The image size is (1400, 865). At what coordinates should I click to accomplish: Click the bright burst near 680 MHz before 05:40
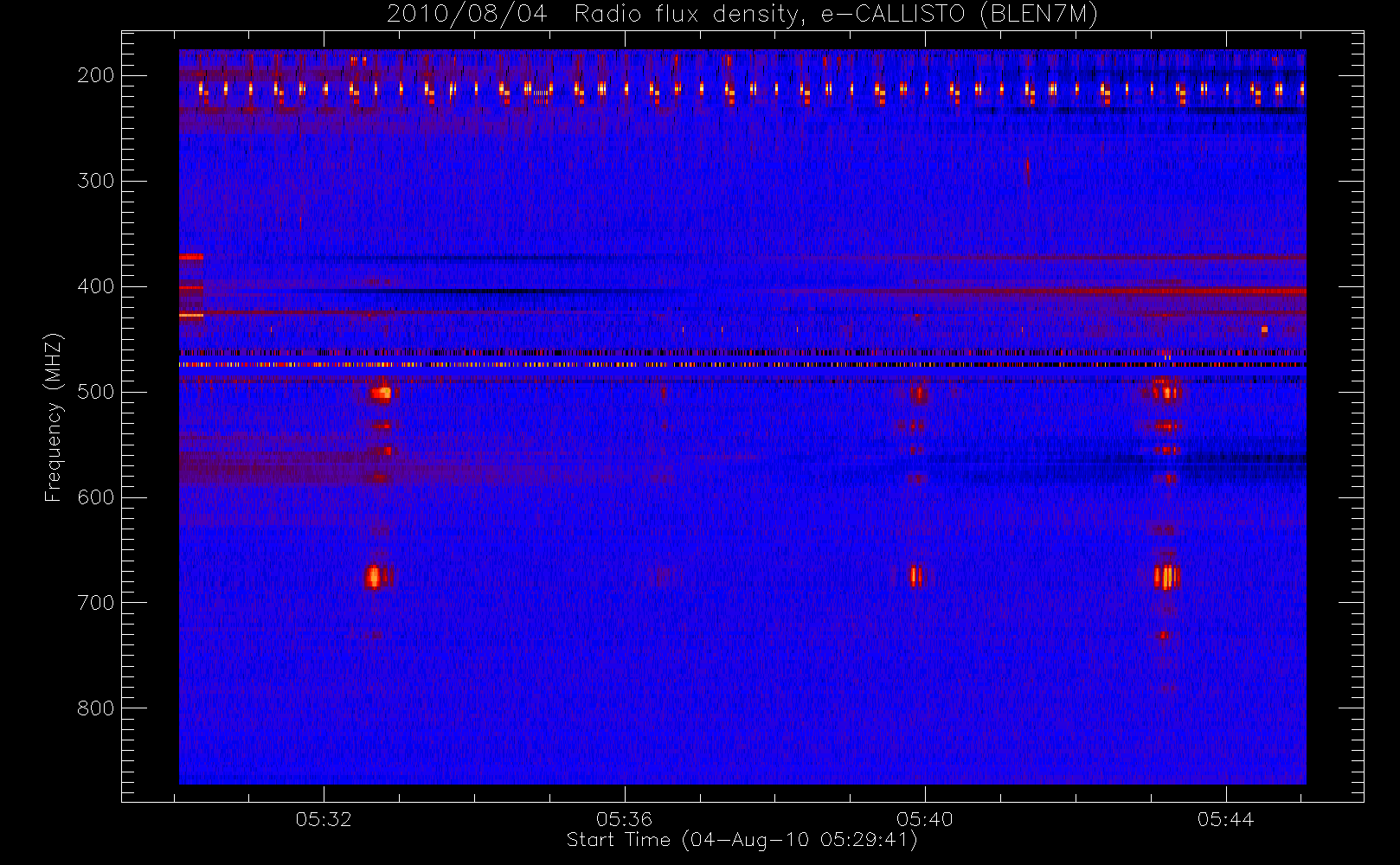(x=915, y=576)
